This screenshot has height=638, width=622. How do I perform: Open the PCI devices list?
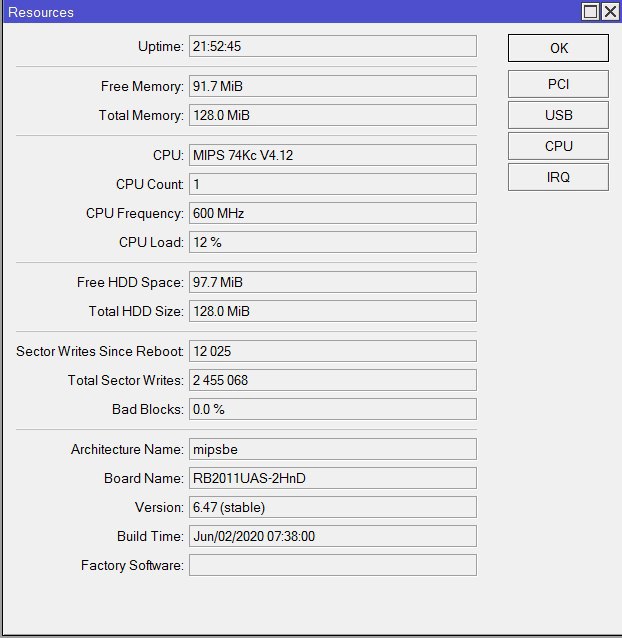click(x=558, y=84)
